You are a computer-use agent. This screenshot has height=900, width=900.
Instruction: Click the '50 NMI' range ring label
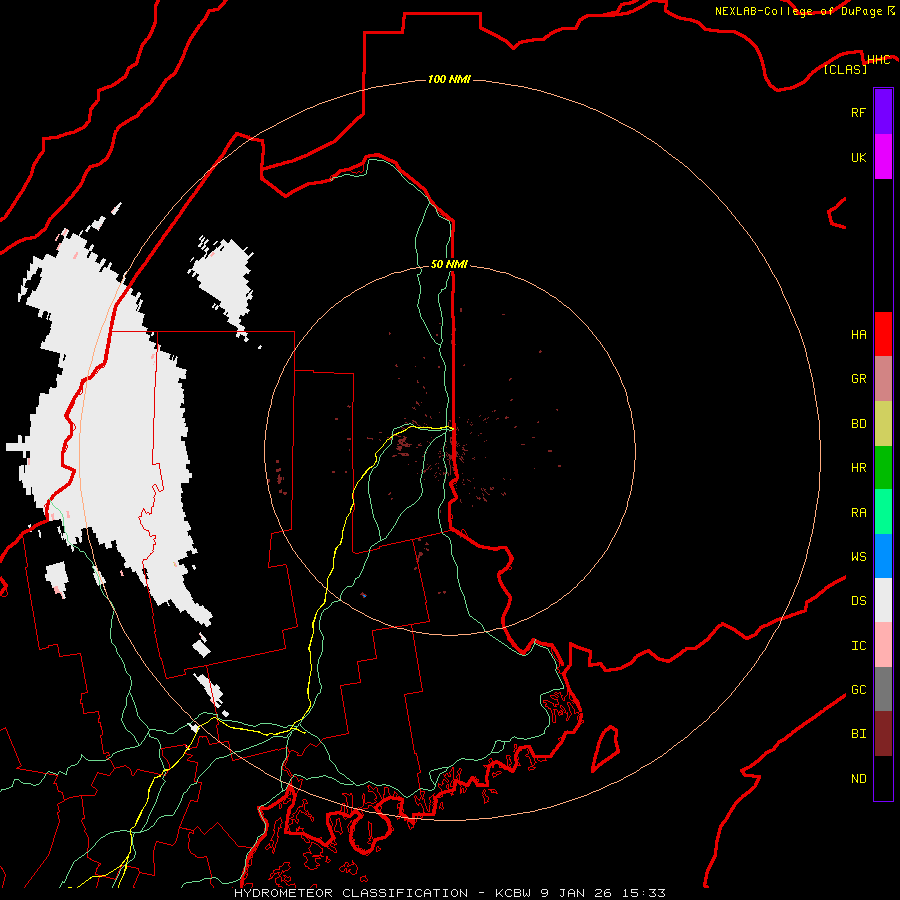(x=449, y=264)
